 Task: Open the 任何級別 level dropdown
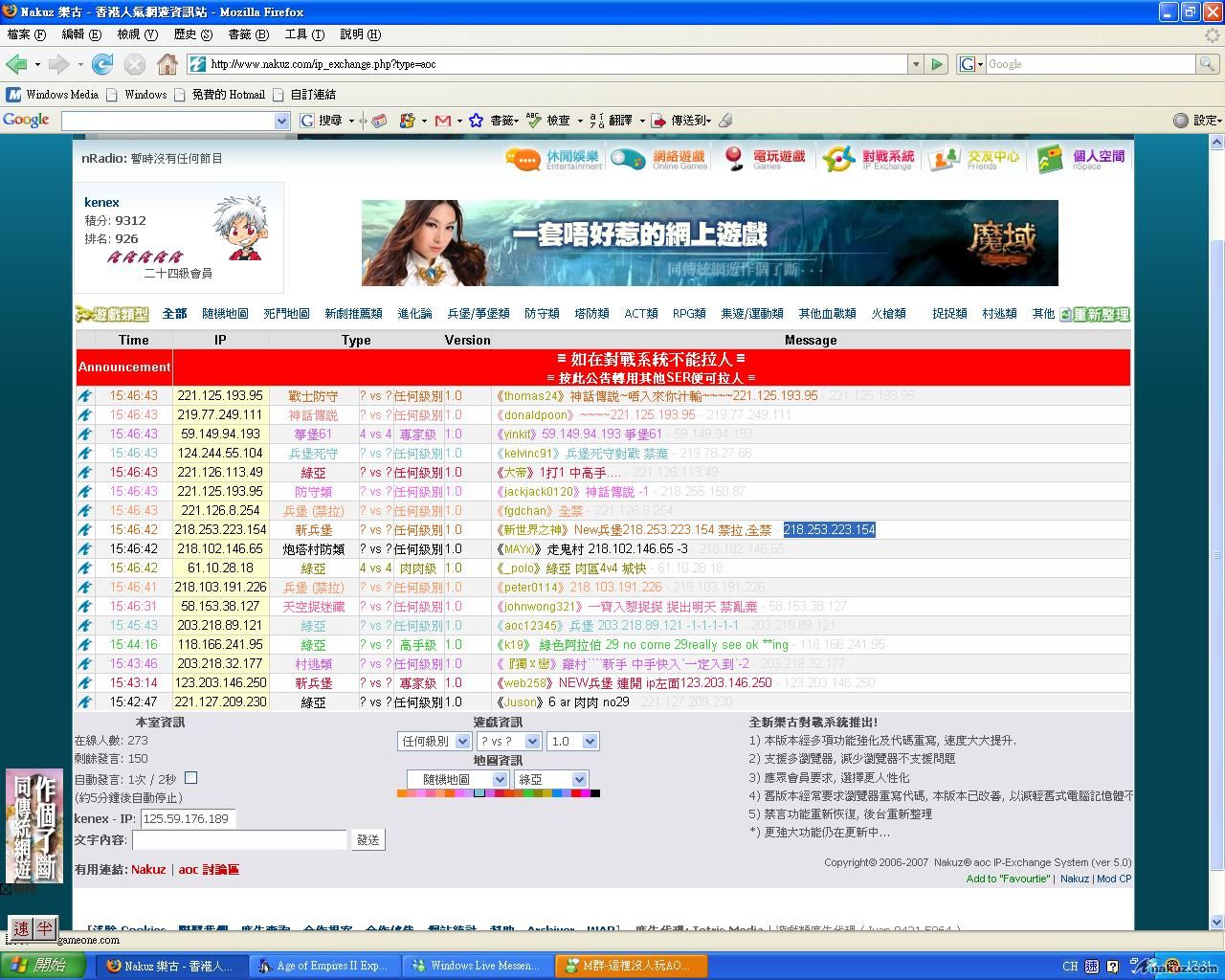pyautogui.click(x=434, y=742)
